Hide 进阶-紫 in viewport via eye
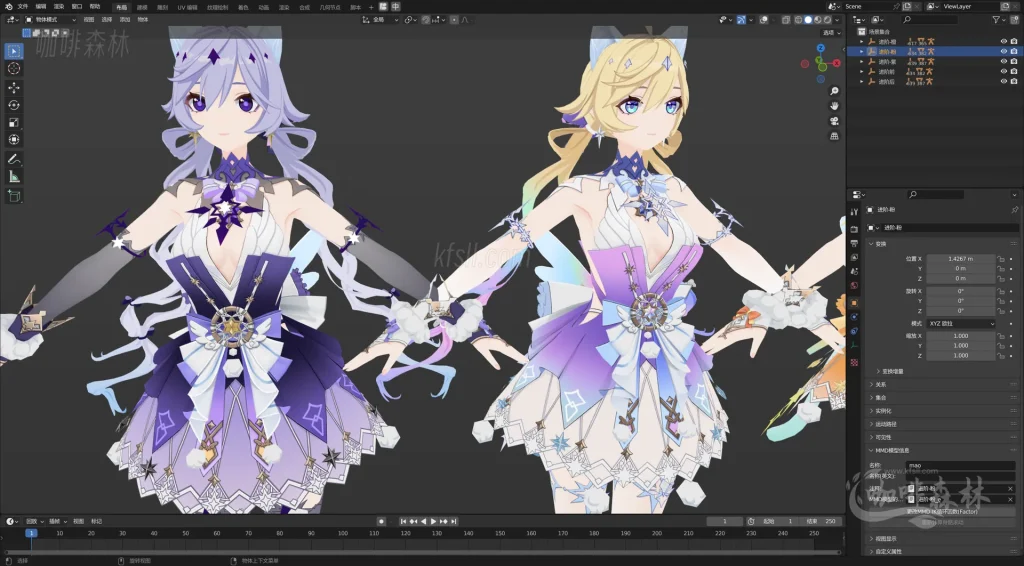The height and width of the screenshot is (566, 1024). click(x=1004, y=61)
